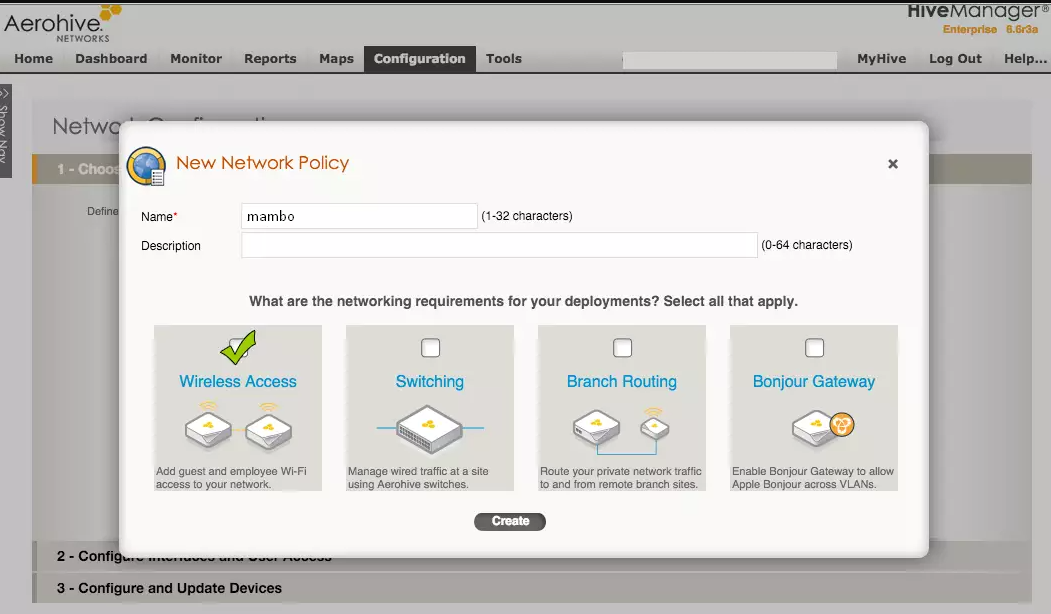Click the Bonjour Gateway device illustration
Image resolution: width=1051 pixels, height=614 pixels.
click(x=823, y=428)
